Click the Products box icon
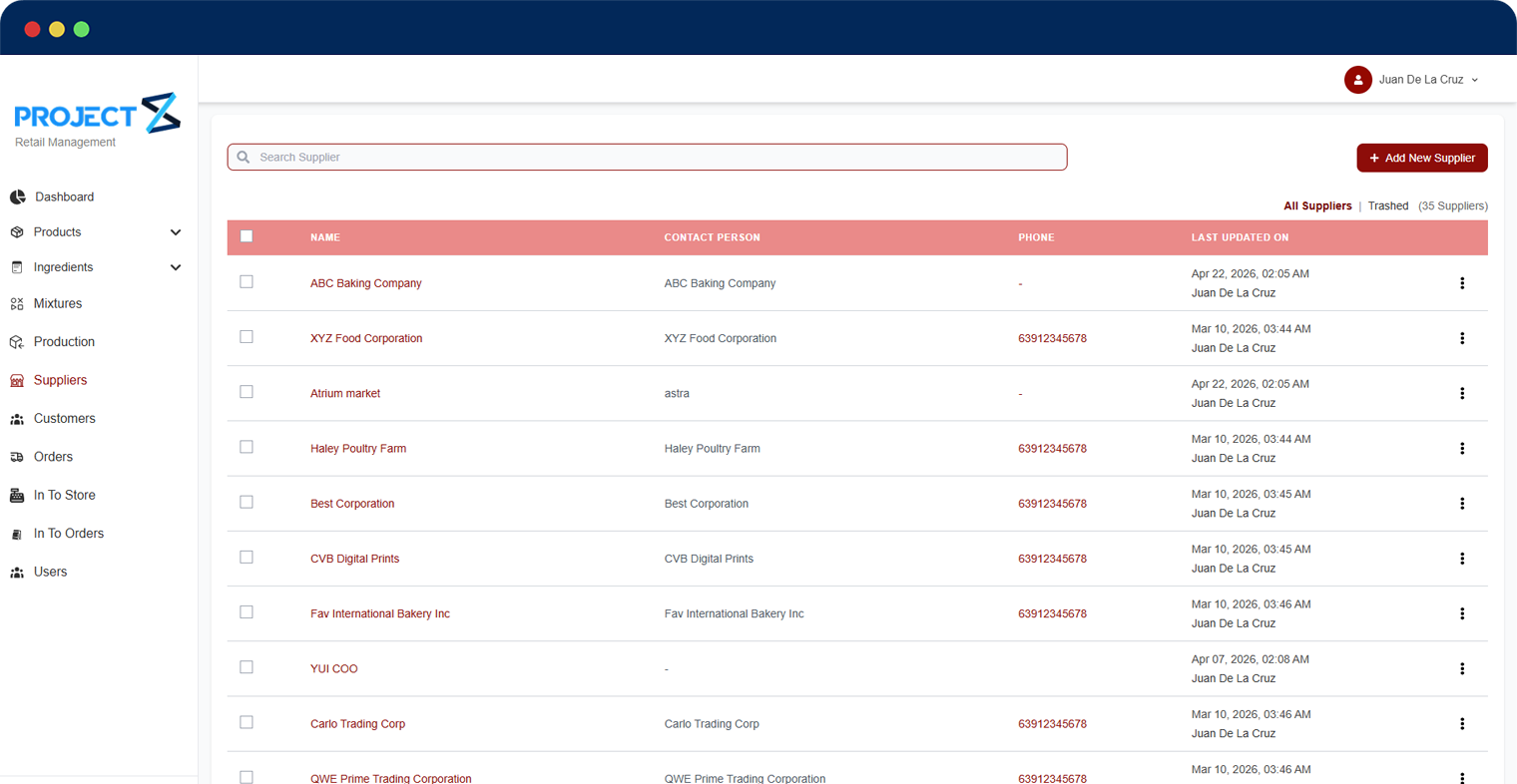Screen dimensions: 1517x784 click(x=17, y=232)
